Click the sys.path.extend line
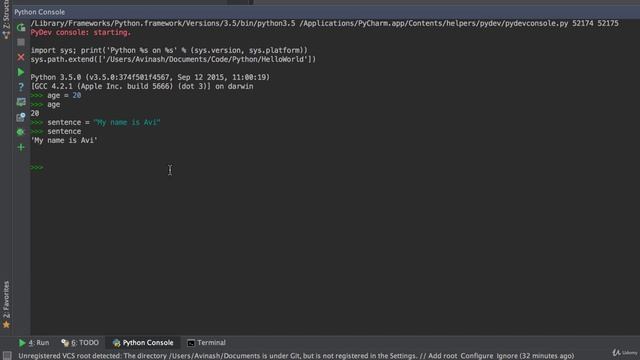This screenshot has height=360, width=640. [x=173, y=60]
